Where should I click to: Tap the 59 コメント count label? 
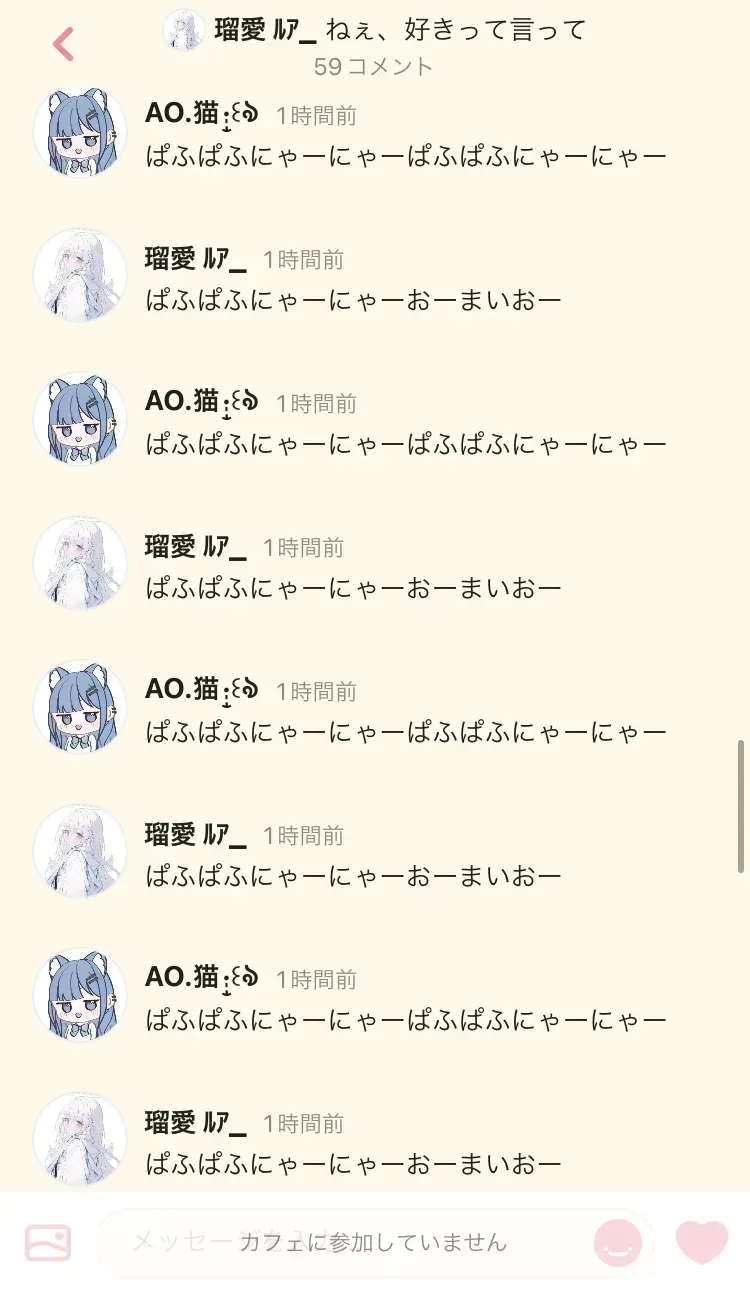[374, 67]
